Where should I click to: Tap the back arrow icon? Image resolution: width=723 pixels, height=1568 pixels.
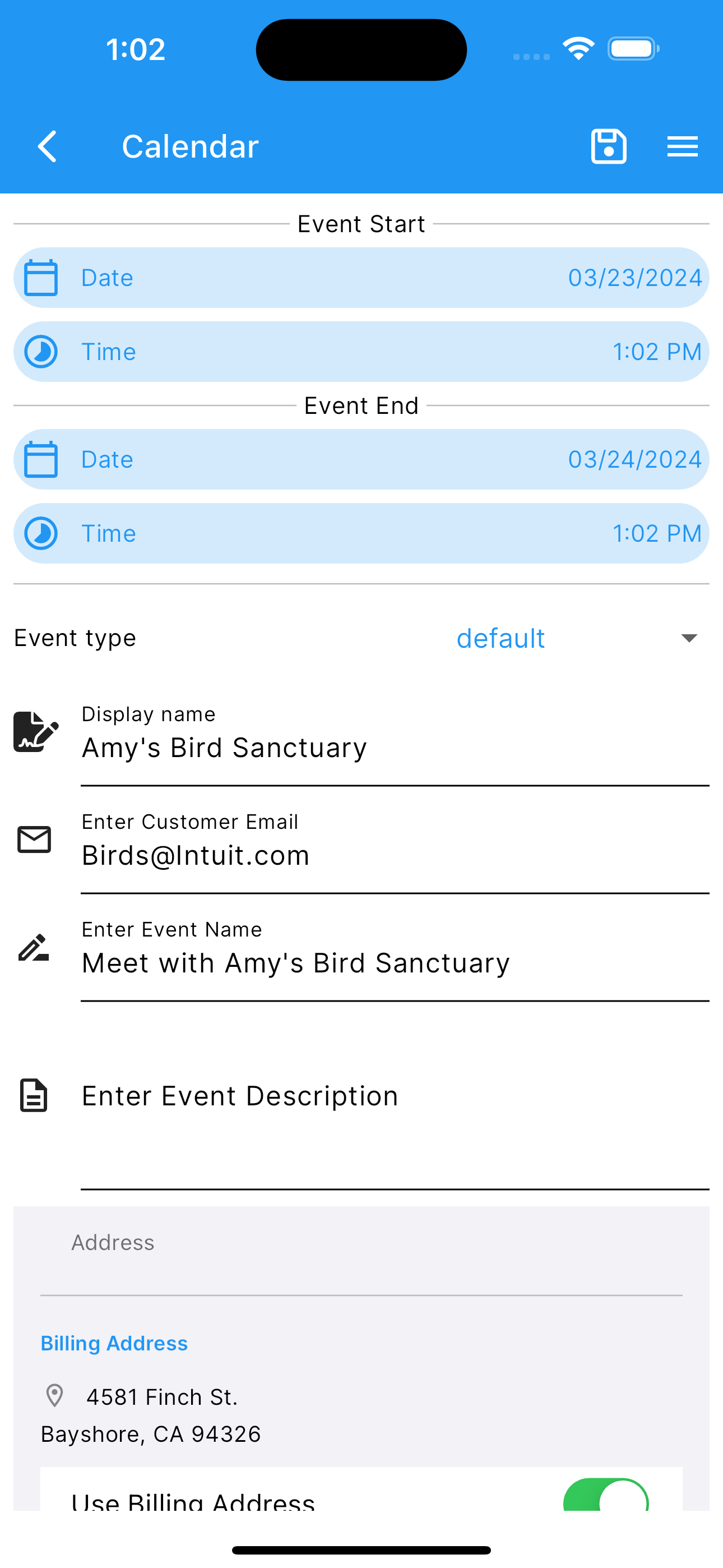48,147
